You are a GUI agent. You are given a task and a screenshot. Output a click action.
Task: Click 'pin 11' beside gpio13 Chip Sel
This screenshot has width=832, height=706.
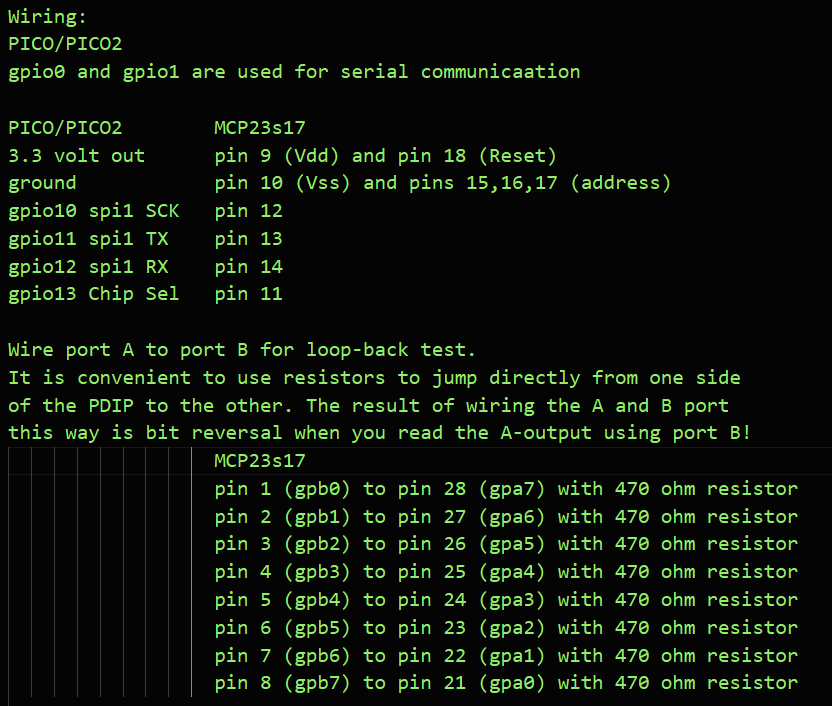248,294
